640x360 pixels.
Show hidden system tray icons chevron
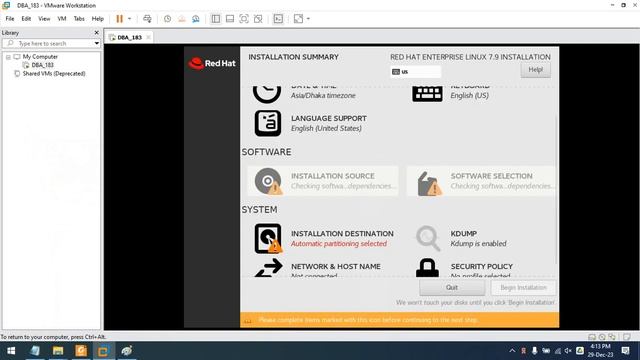pos(512,351)
